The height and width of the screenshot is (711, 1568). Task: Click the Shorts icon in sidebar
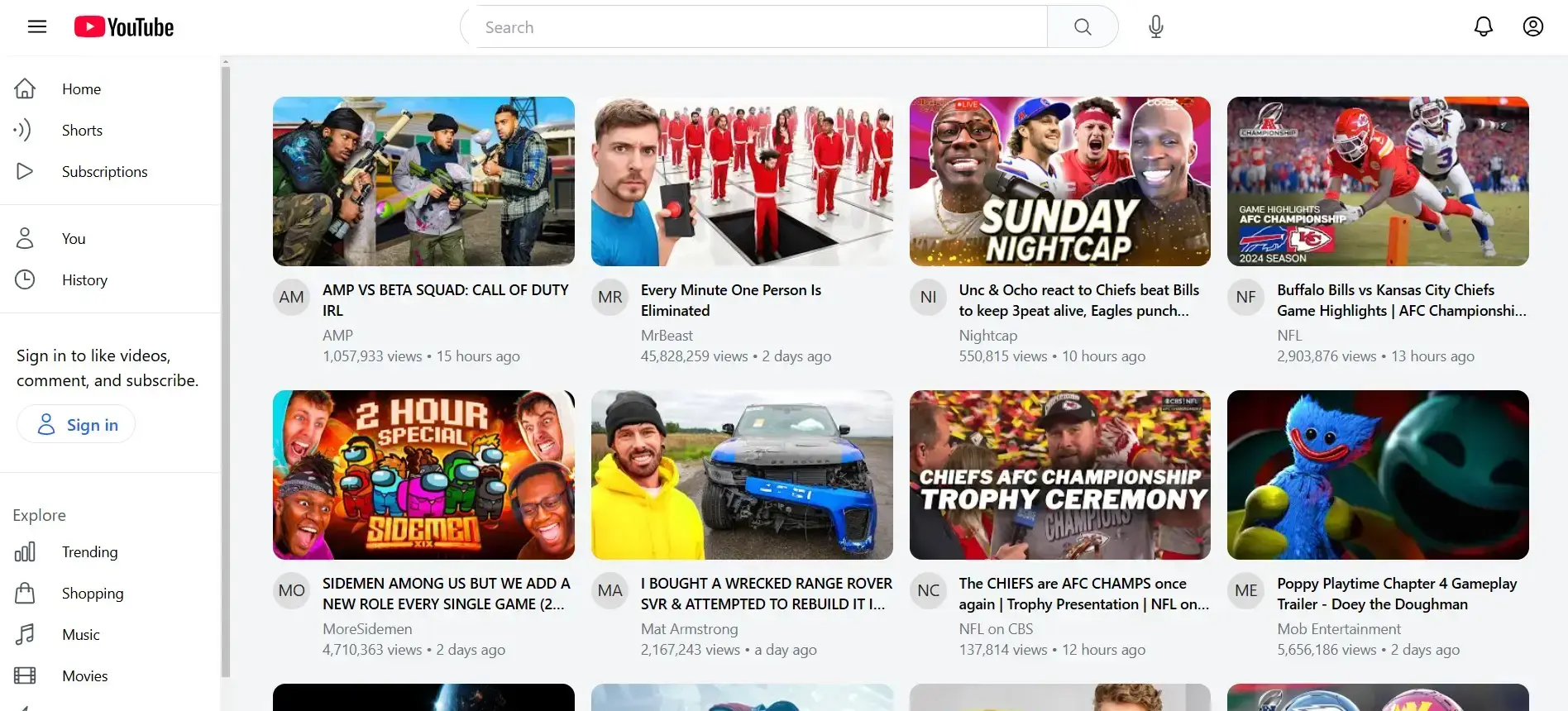(23, 130)
